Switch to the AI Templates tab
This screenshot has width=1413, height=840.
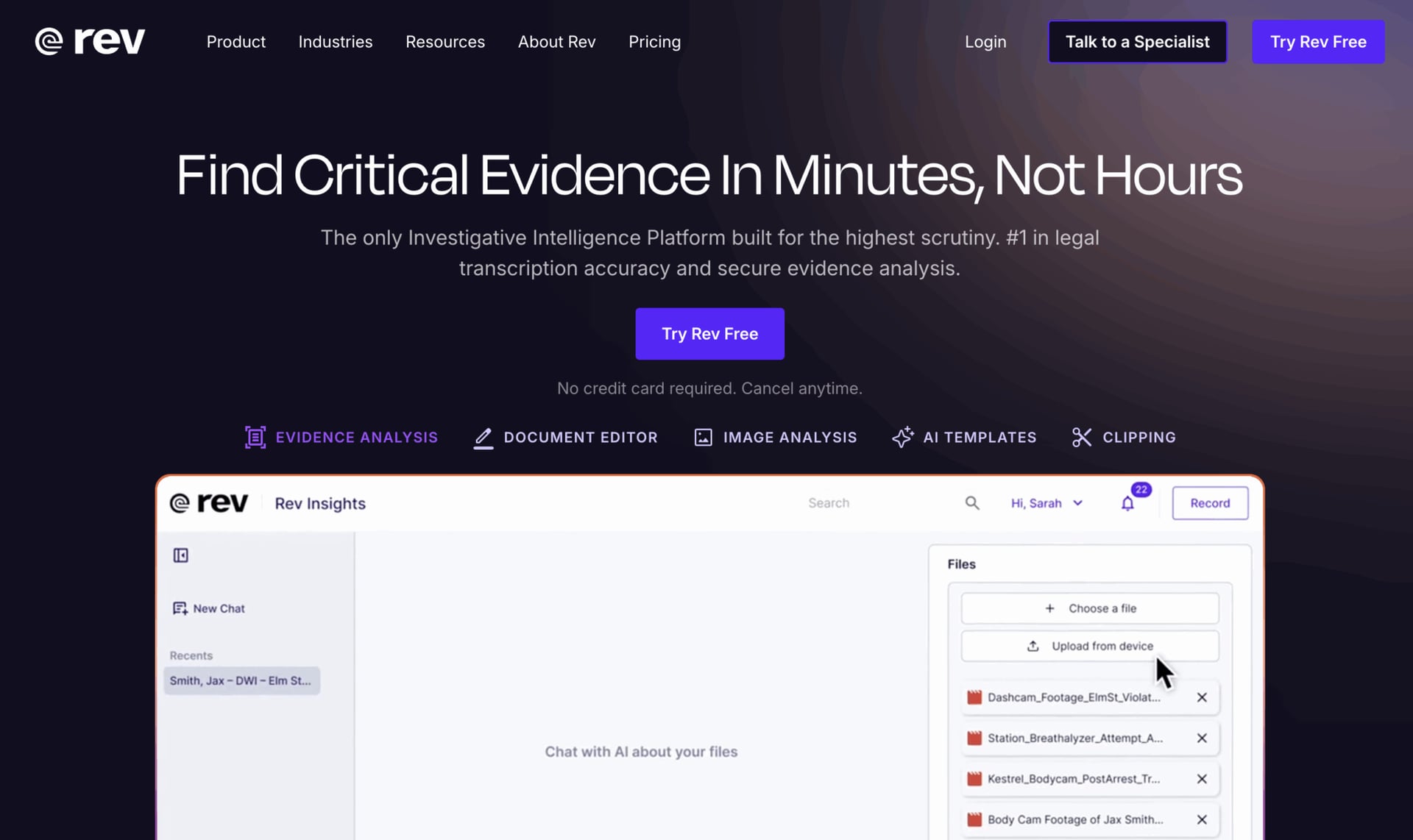[x=964, y=437]
